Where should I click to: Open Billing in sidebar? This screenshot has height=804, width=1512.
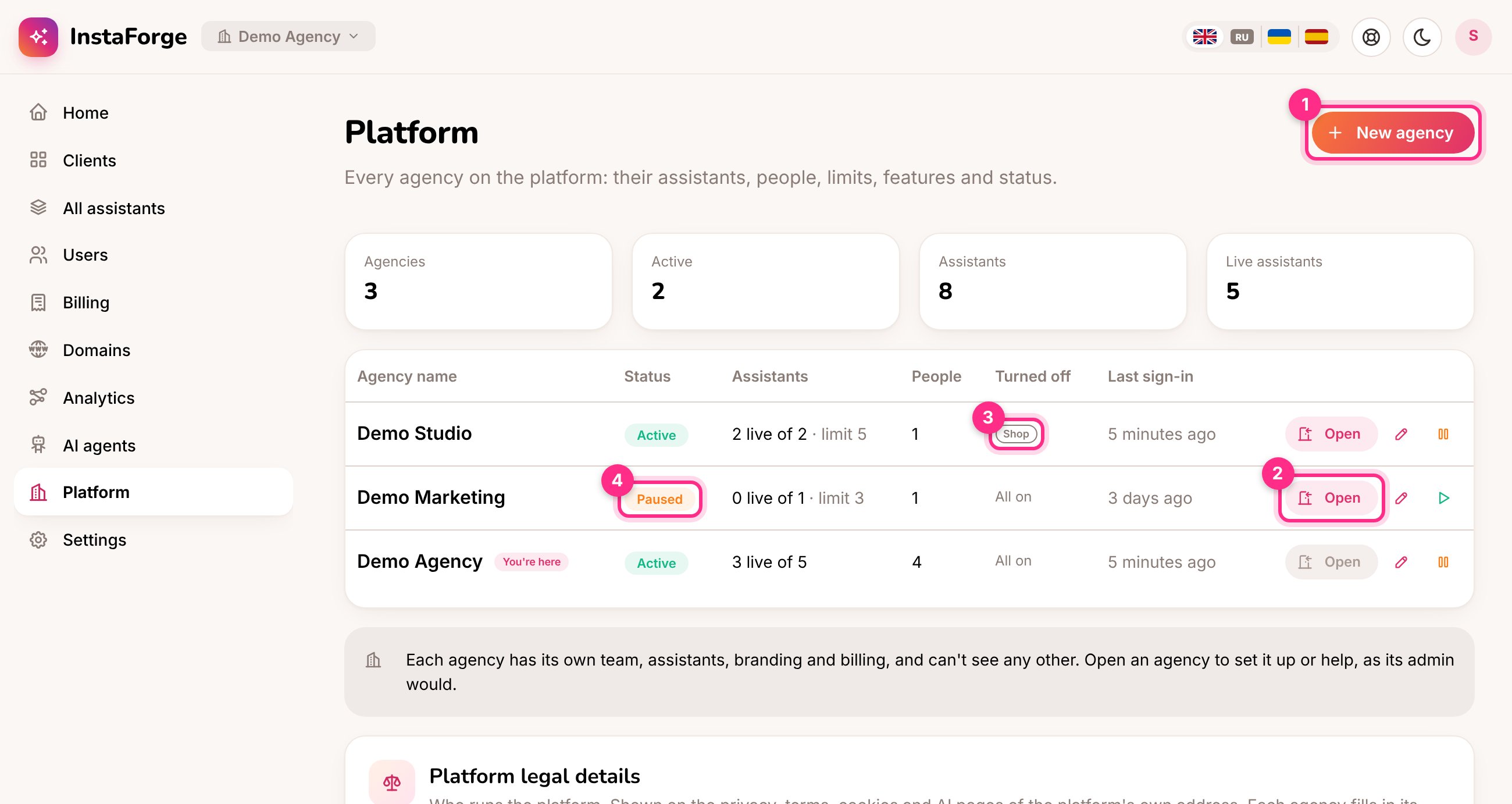click(153, 303)
